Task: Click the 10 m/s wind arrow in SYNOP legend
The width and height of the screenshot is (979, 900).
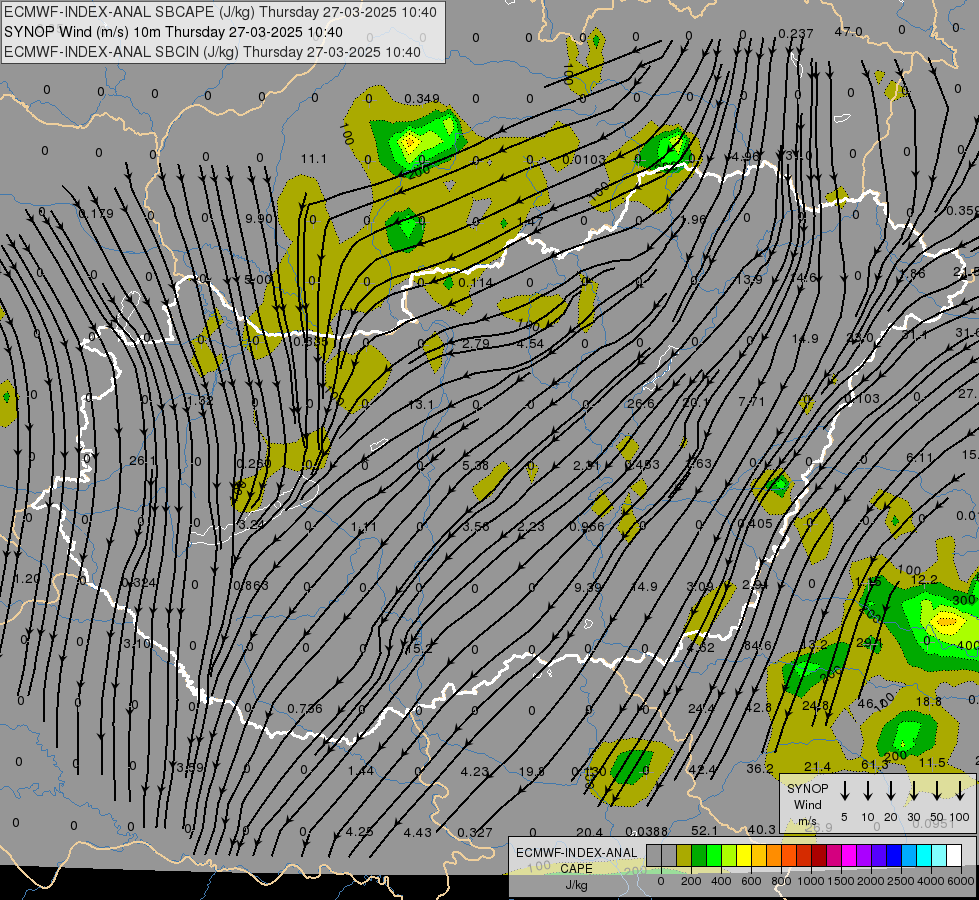Action: [x=867, y=790]
